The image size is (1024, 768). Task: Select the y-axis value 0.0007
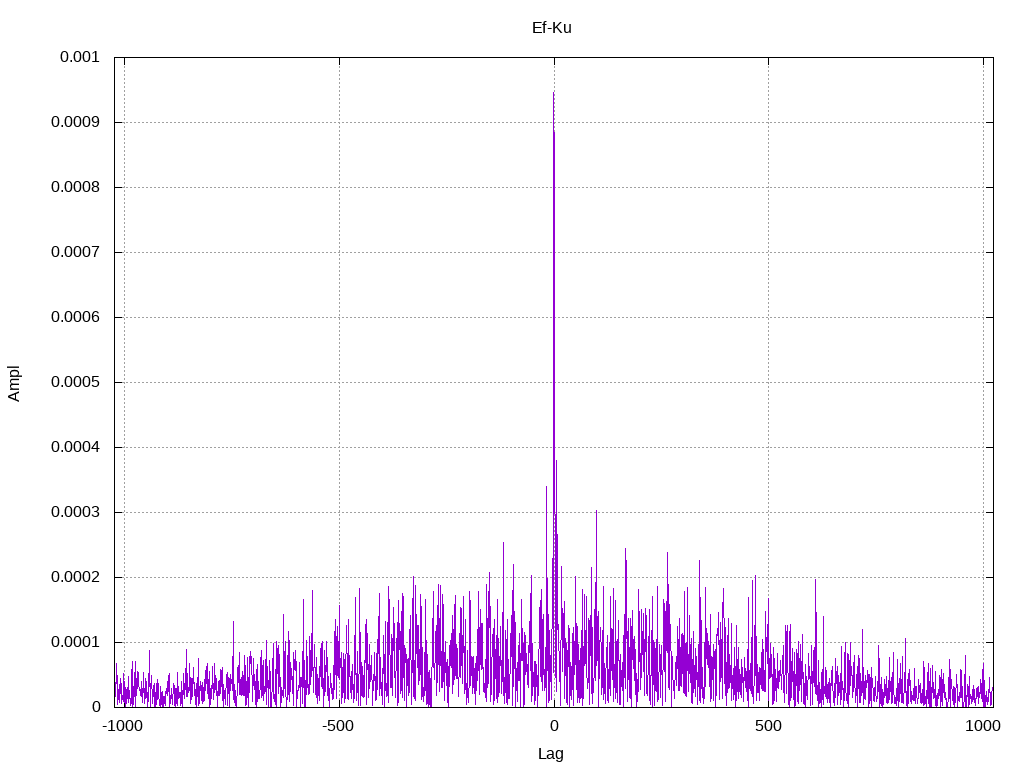click(76, 252)
